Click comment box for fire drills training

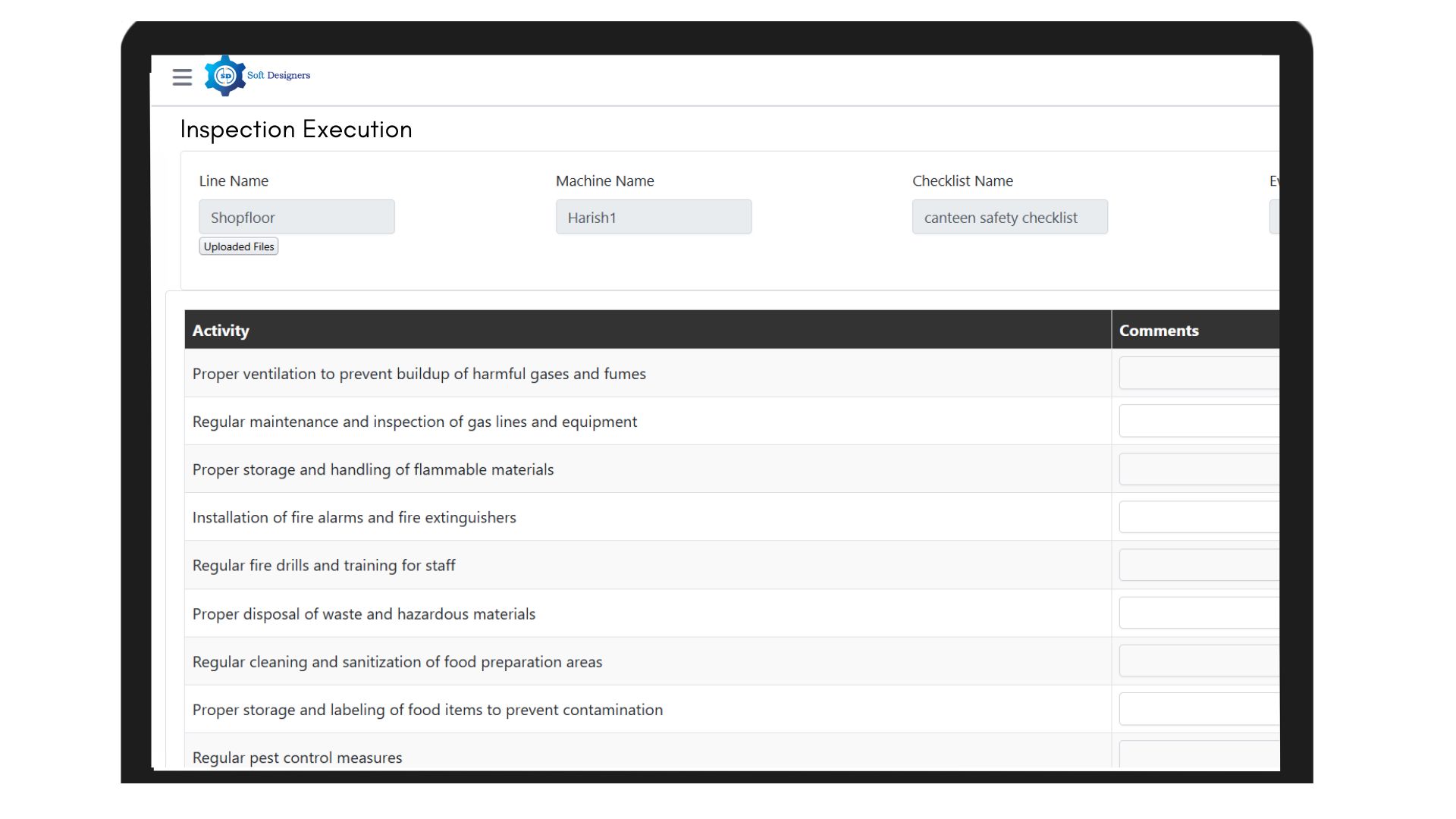click(x=1198, y=565)
